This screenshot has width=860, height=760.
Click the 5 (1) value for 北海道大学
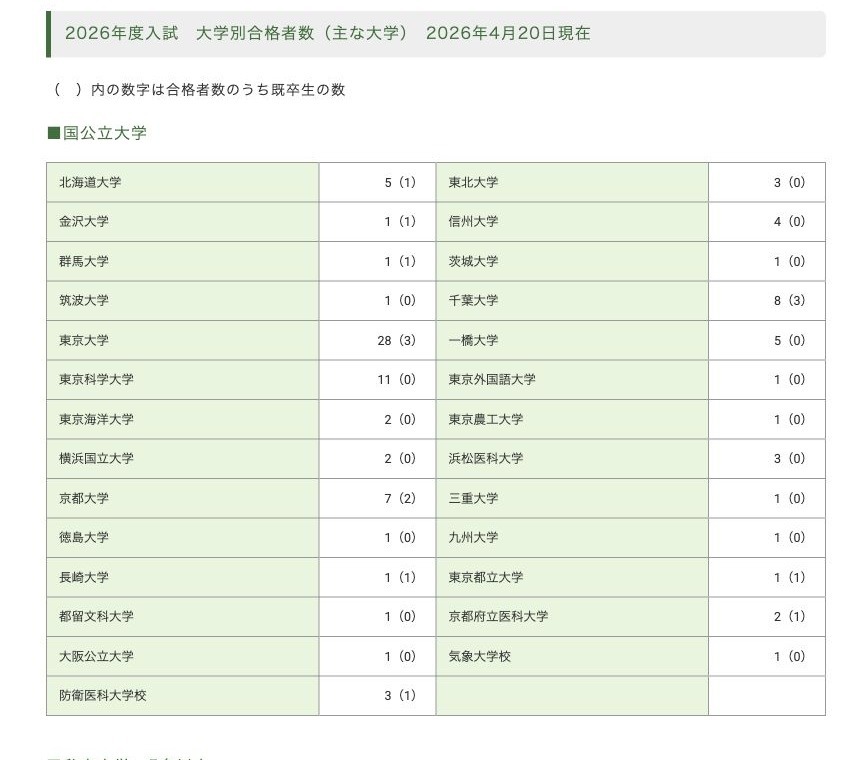coord(400,182)
